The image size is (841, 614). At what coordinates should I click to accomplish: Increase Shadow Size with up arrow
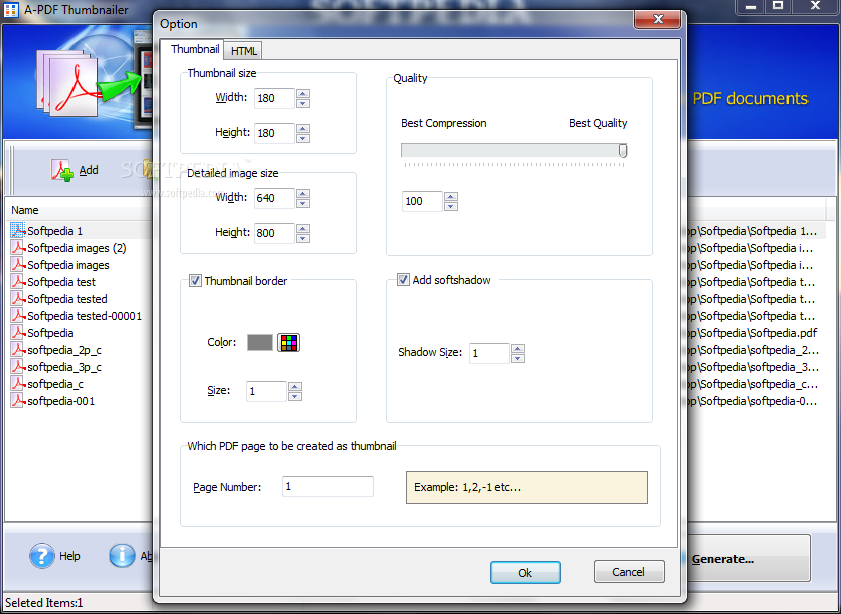coord(518,349)
